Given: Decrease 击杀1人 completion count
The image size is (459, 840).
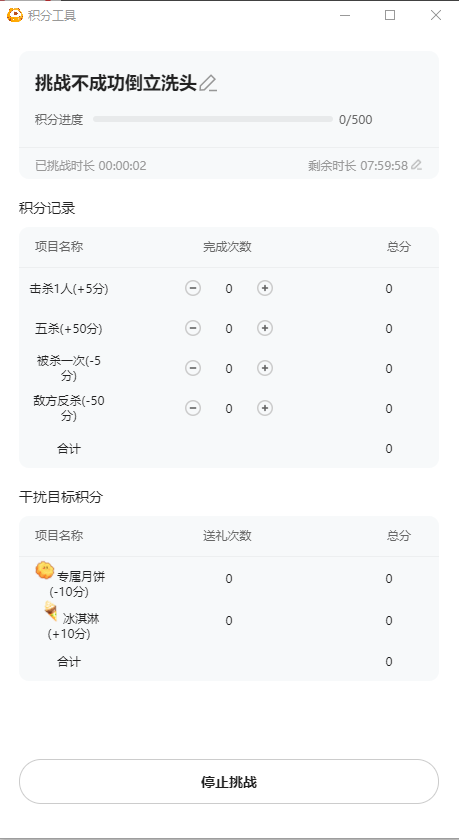Looking at the screenshot, I should click(x=193, y=288).
